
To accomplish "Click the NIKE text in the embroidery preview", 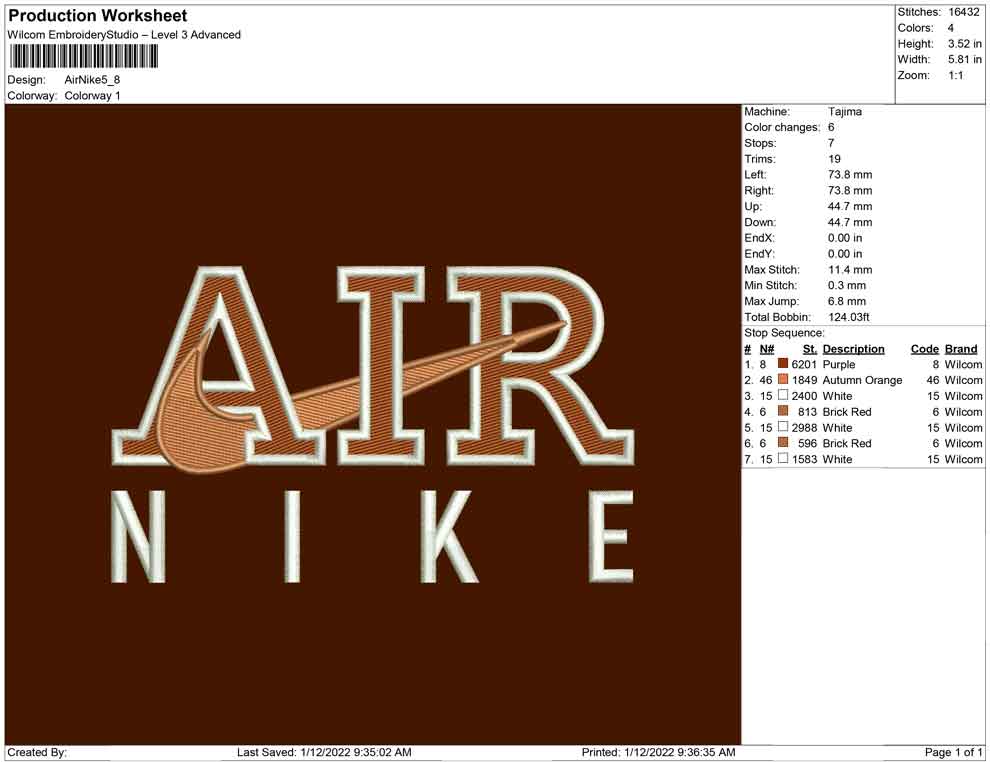I will (372, 535).
